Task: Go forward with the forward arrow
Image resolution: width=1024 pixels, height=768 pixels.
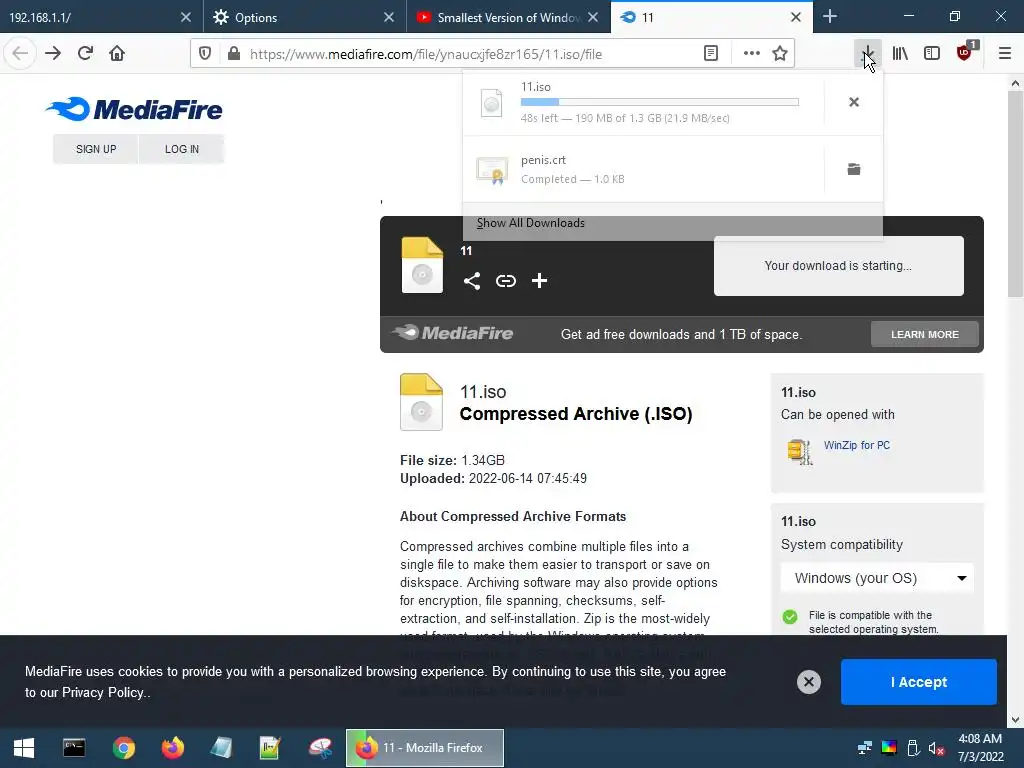Action: [54, 54]
